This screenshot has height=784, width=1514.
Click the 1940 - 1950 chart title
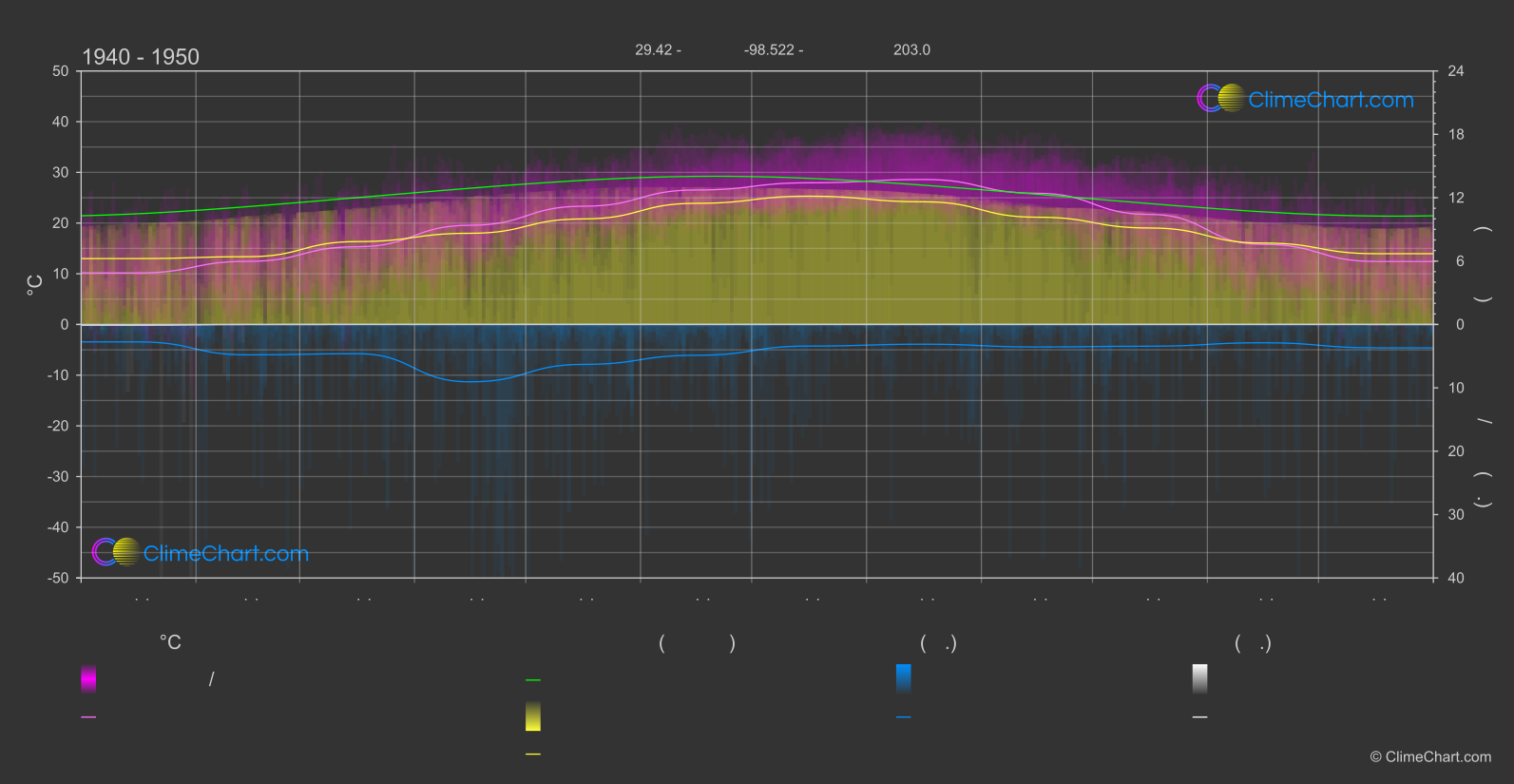coord(141,57)
